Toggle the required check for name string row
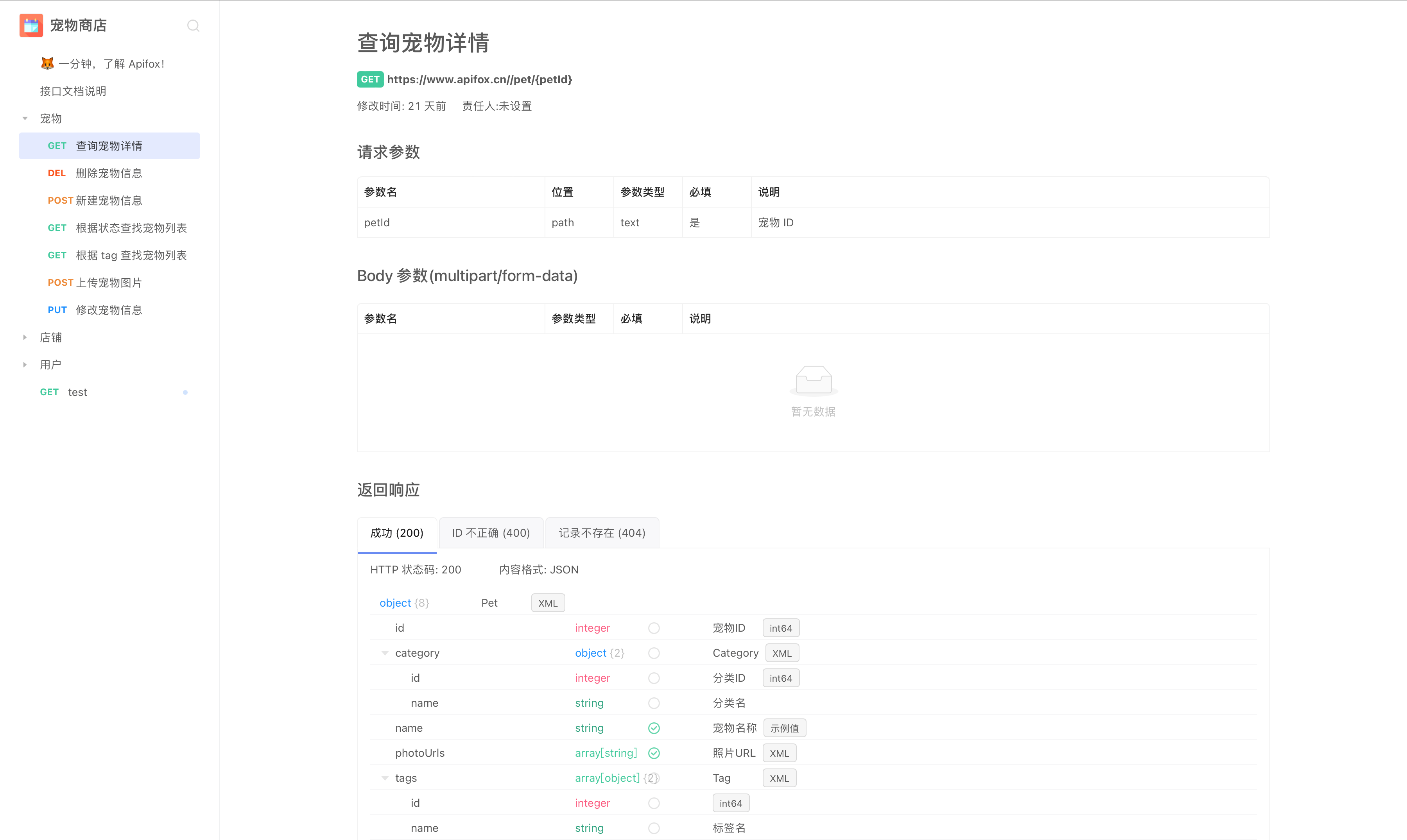 654,729
